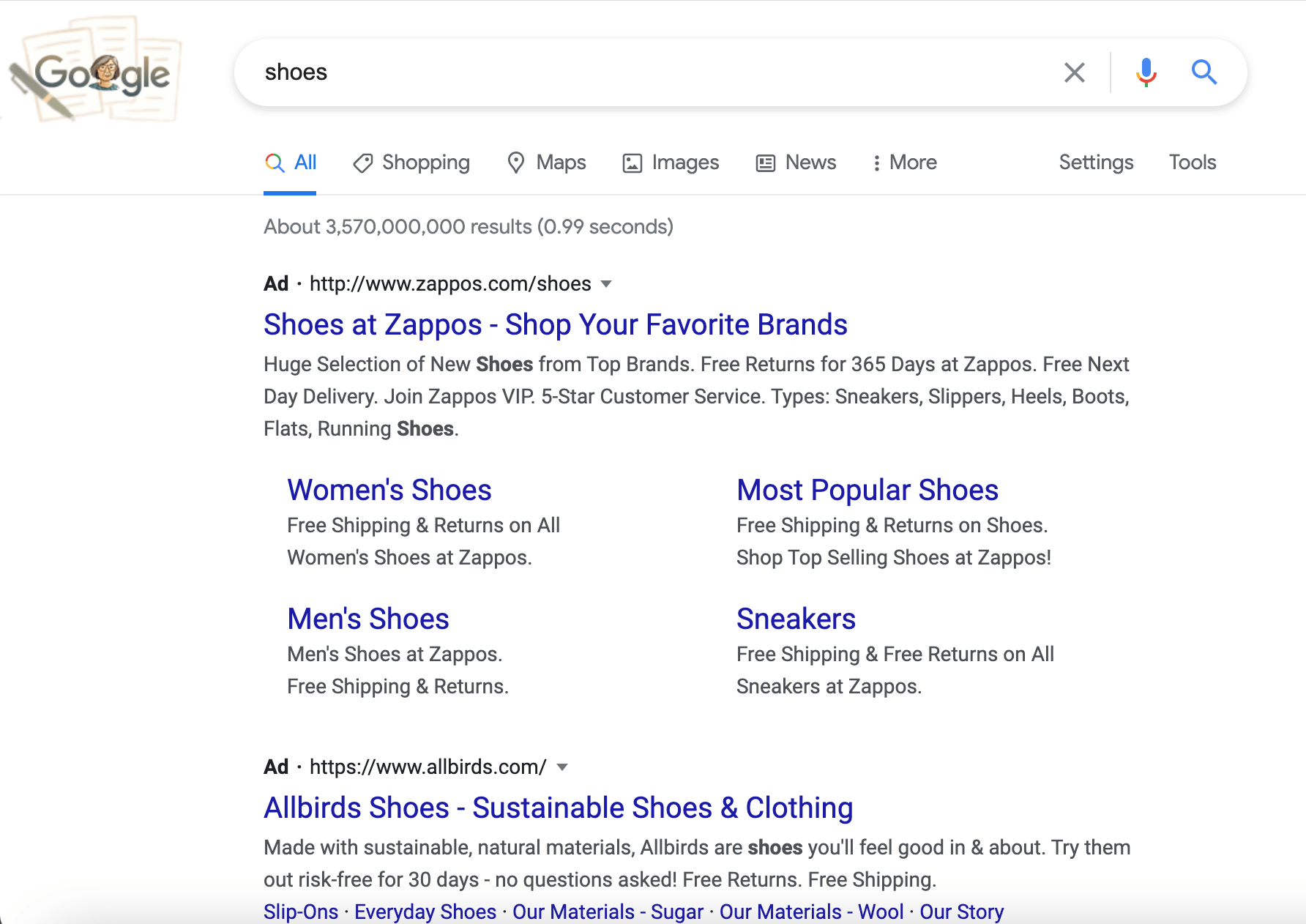Open Allbirds Sustainable Shoes ad headline
This screenshot has width=1306, height=924.
(558, 808)
